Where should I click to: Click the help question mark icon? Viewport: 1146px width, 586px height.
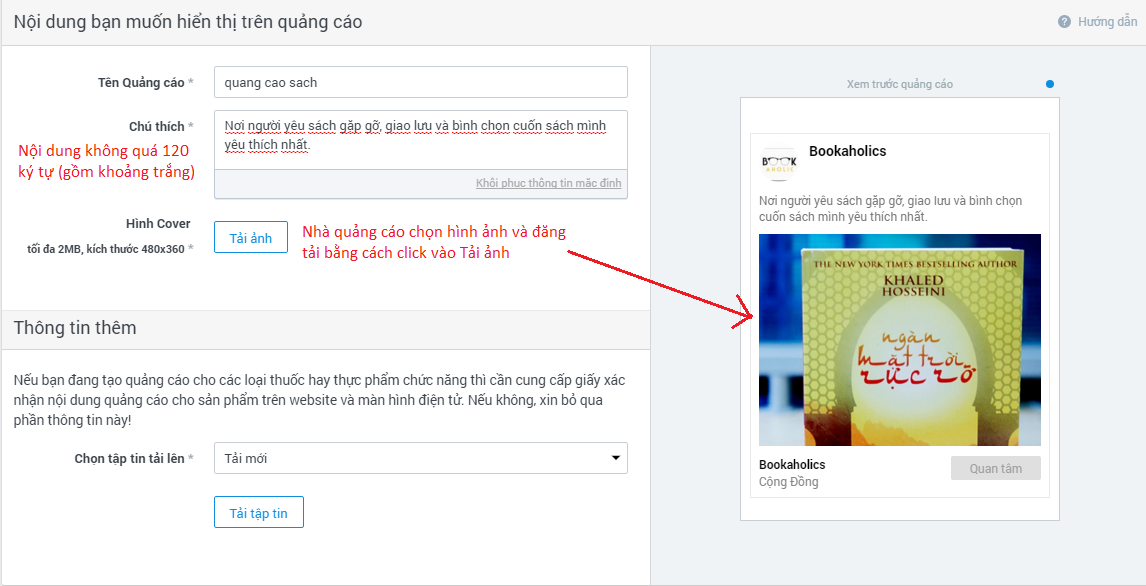point(1064,22)
